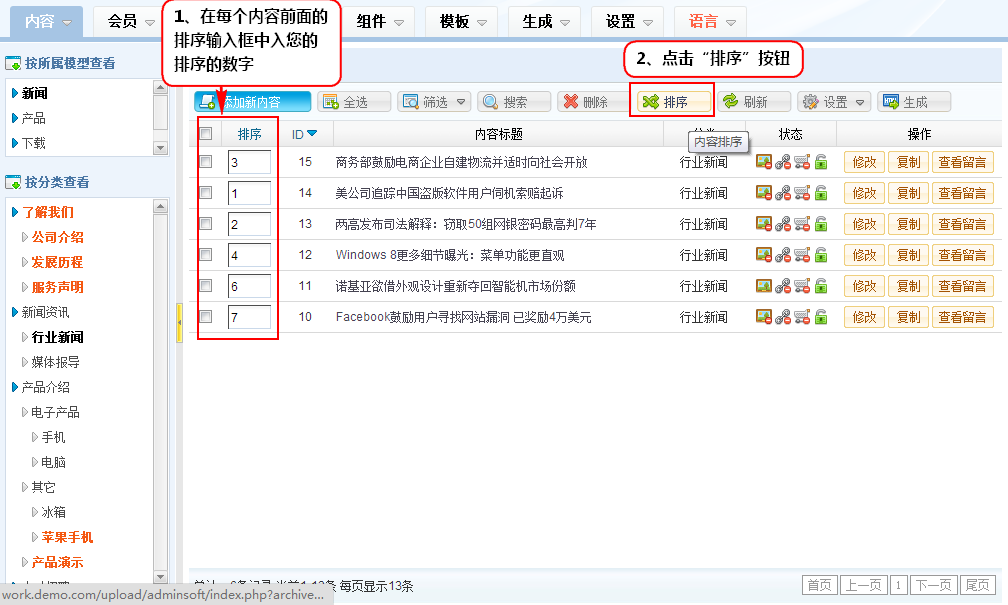The image size is (1008, 605).
Task: Click 修改 button for Windows 8 article
Action: [864, 255]
